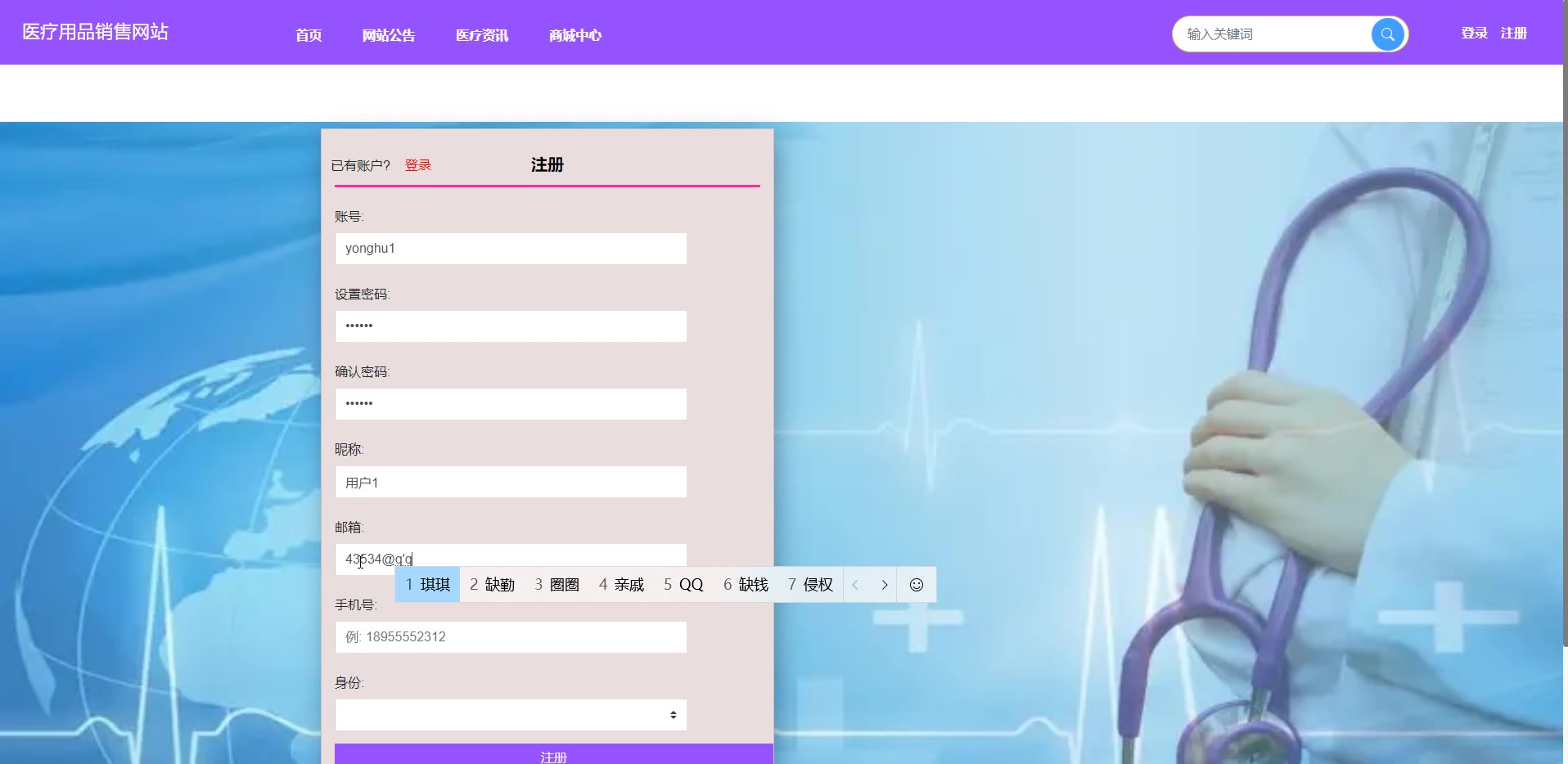Click the blue search magnifier icon
The image size is (1568, 764).
point(1387,34)
